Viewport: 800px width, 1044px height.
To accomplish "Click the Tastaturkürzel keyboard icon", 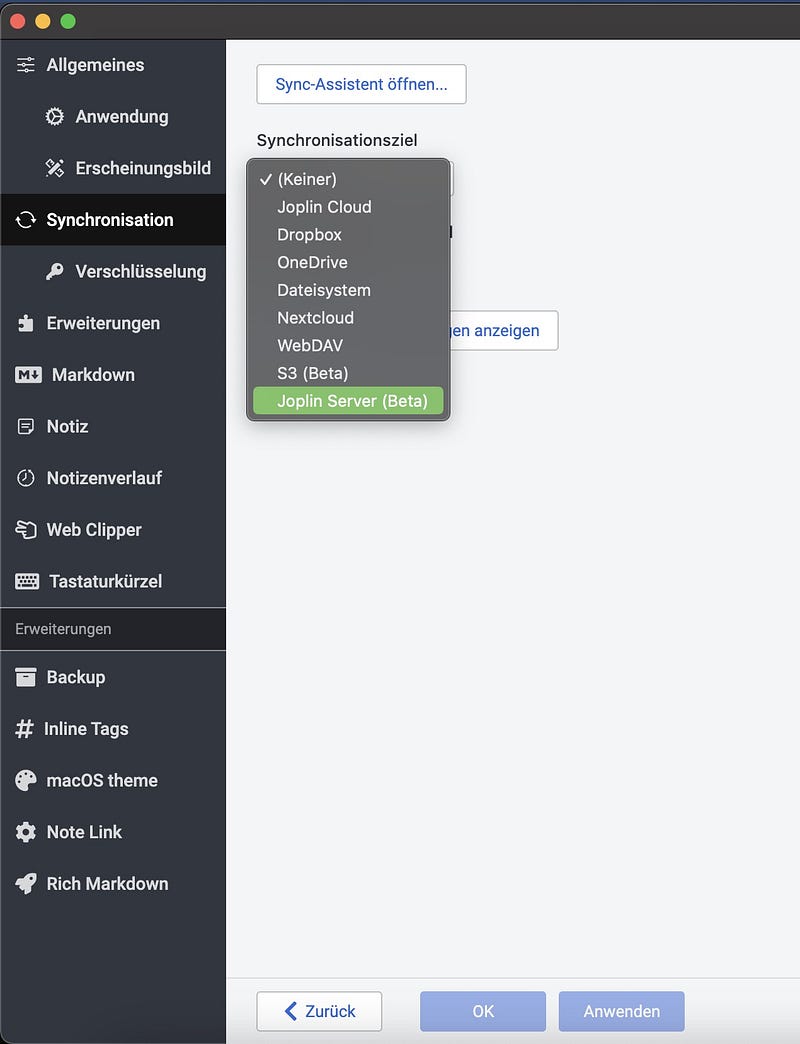I will 27,581.
